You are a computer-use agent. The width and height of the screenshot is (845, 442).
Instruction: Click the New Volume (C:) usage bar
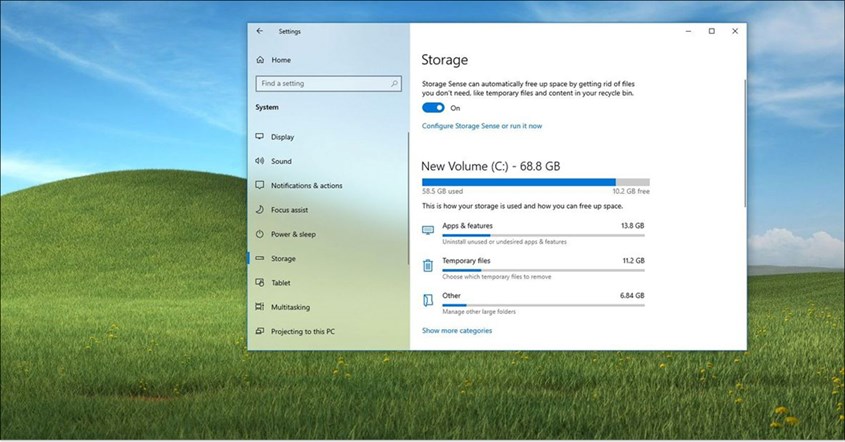pyautogui.click(x=536, y=182)
